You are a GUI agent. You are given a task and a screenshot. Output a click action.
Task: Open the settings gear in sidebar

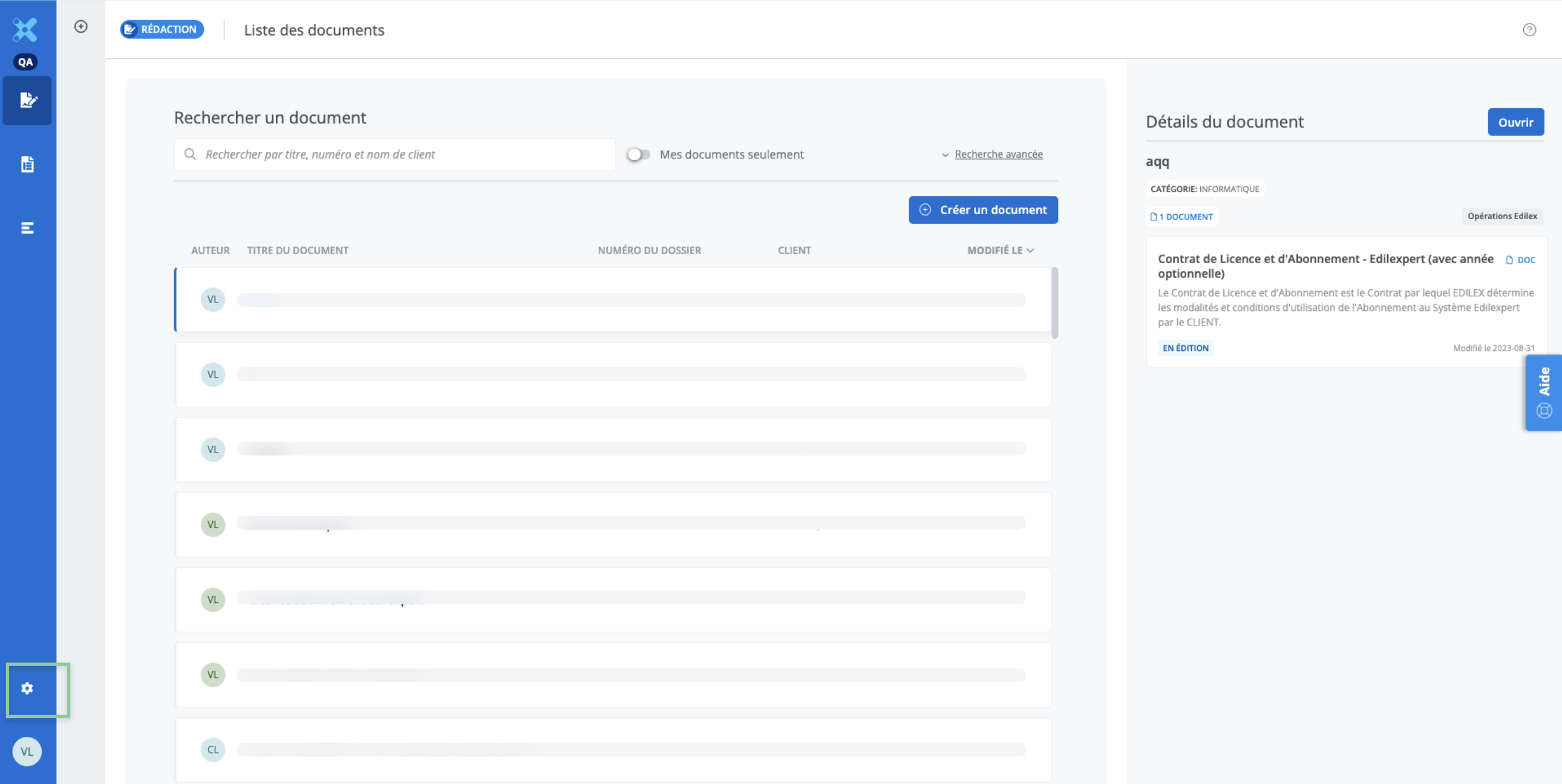[x=27, y=688]
